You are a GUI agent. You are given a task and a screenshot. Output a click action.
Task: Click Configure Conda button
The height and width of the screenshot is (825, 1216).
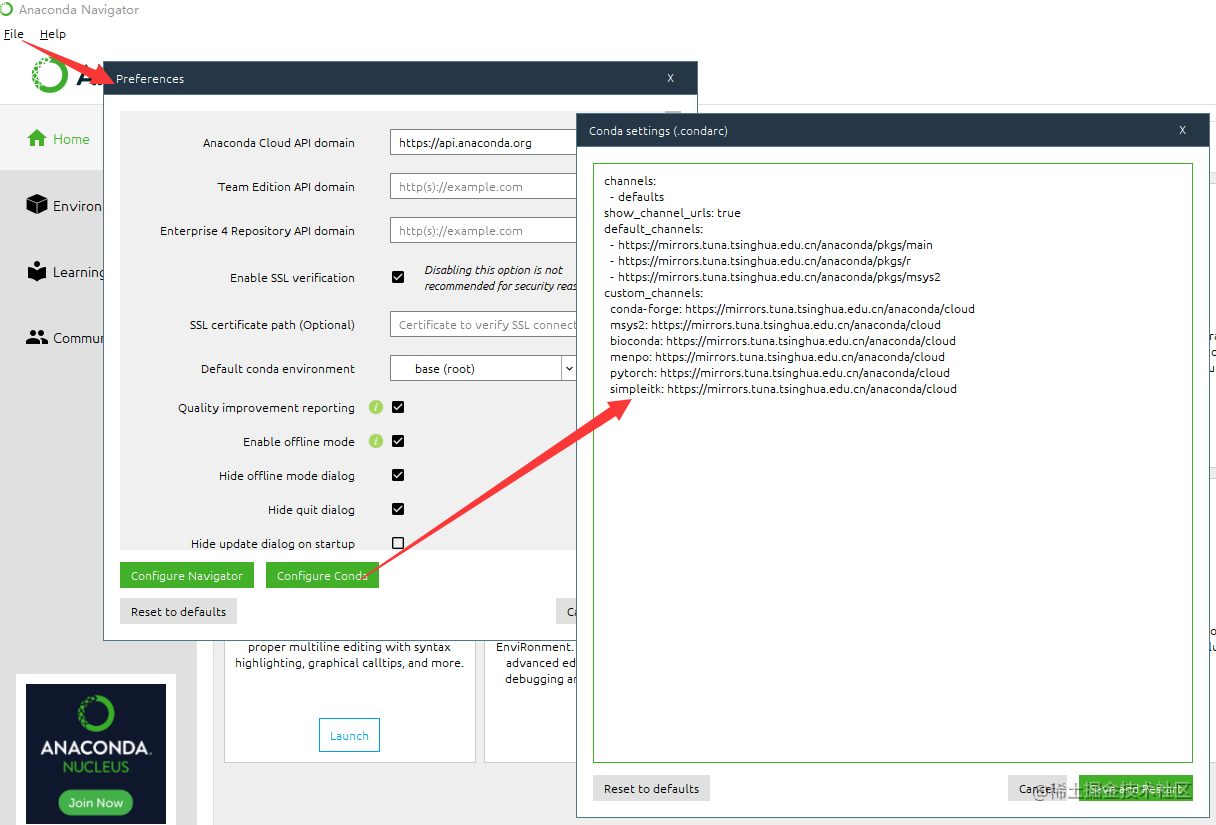[322, 575]
